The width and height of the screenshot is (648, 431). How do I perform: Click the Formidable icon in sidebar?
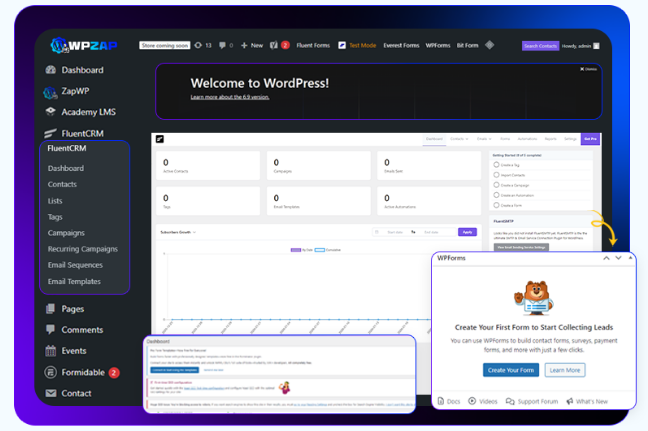click(x=50, y=373)
